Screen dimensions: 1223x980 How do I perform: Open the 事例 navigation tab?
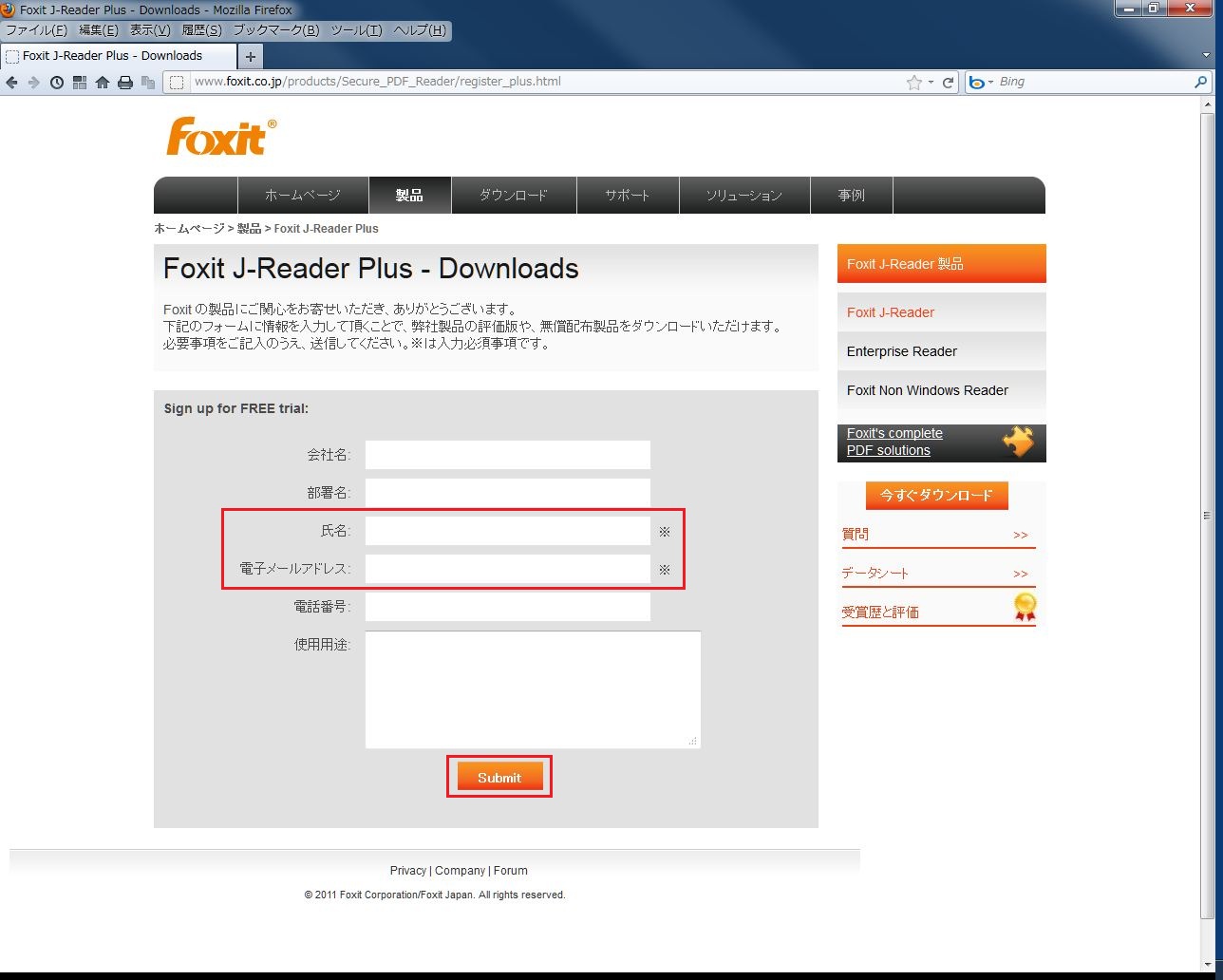click(x=852, y=196)
